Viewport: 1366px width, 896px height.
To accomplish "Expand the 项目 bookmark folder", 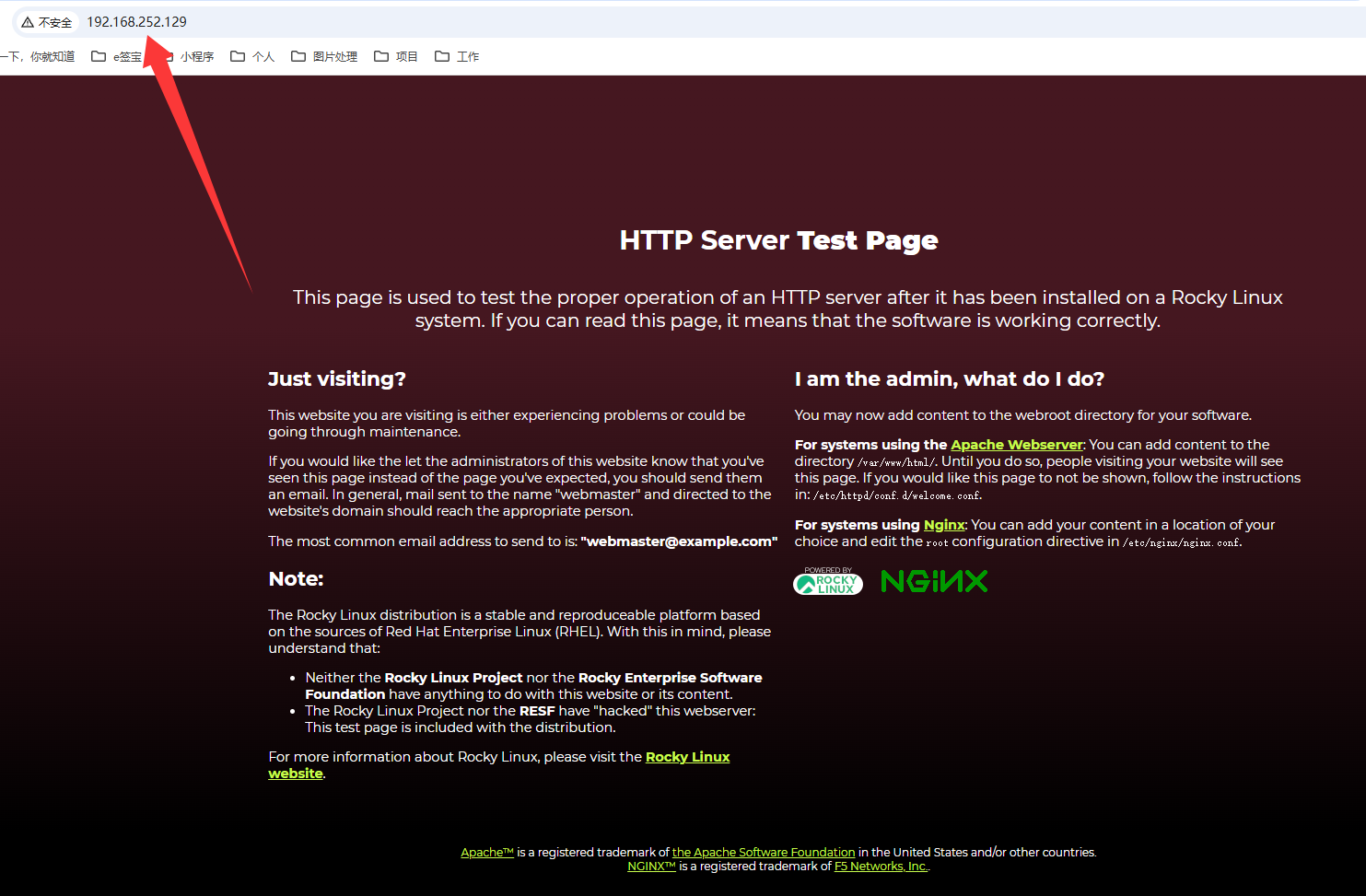I will tap(396, 57).
